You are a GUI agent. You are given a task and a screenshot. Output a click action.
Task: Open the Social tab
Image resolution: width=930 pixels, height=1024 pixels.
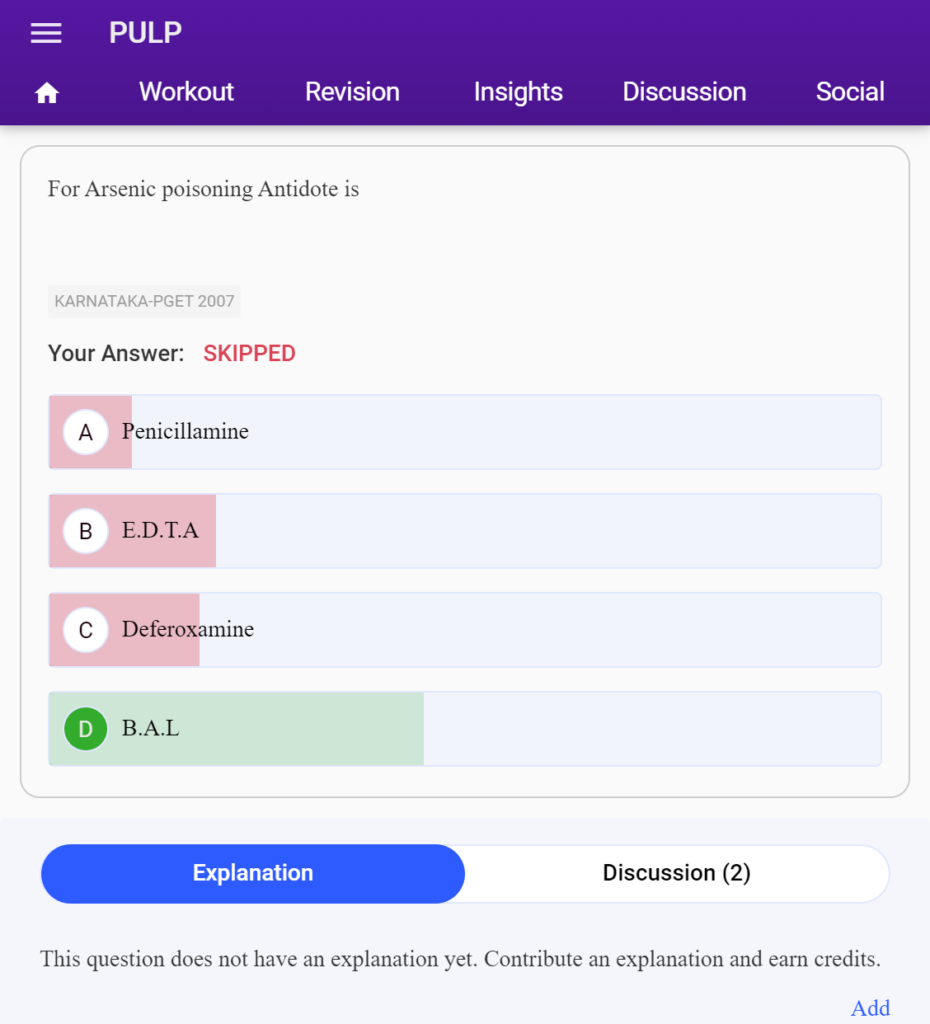click(x=850, y=92)
